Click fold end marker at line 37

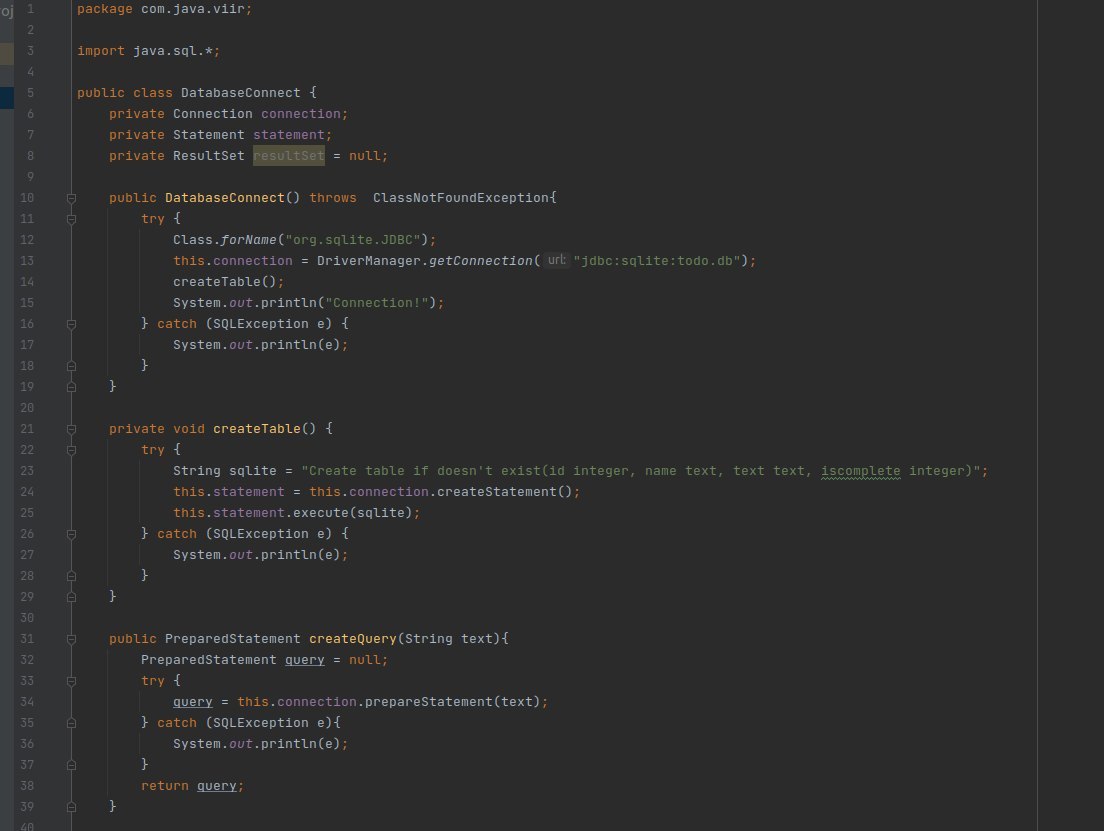[x=71, y=765]
